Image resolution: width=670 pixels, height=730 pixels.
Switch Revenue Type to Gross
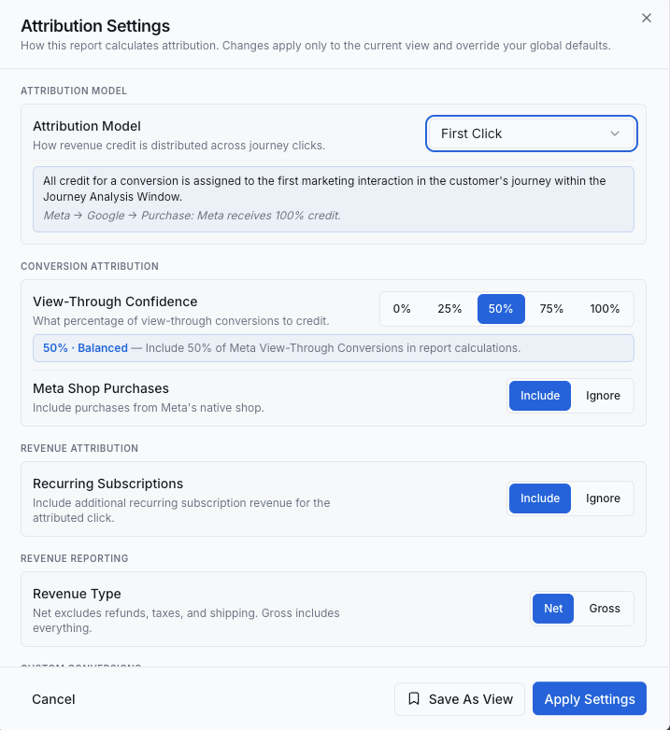[604, 608]
